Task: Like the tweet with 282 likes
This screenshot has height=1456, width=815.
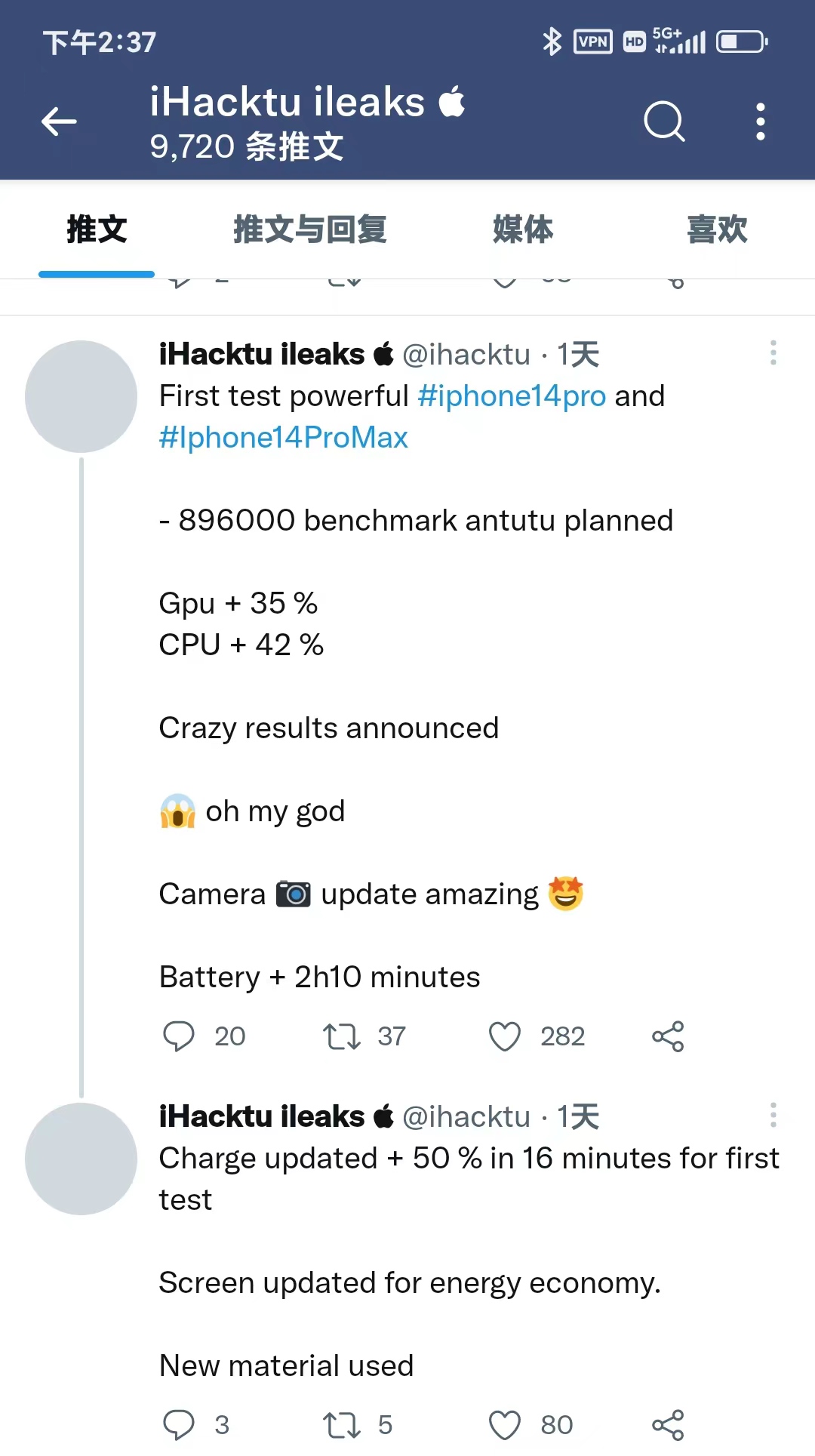Action: click(x=505, y=1036)
